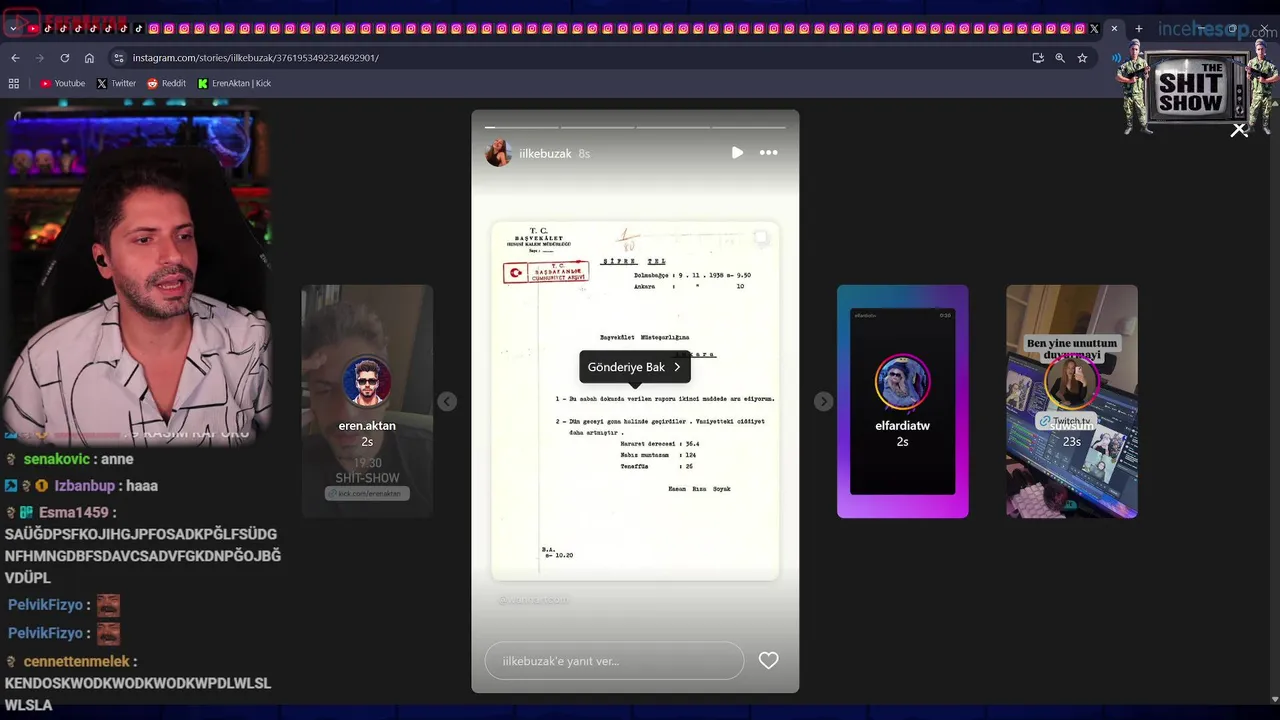This screenshot has width=1280, height=720.
Task: Close the Instagram story viewer
Action: 1239,129
